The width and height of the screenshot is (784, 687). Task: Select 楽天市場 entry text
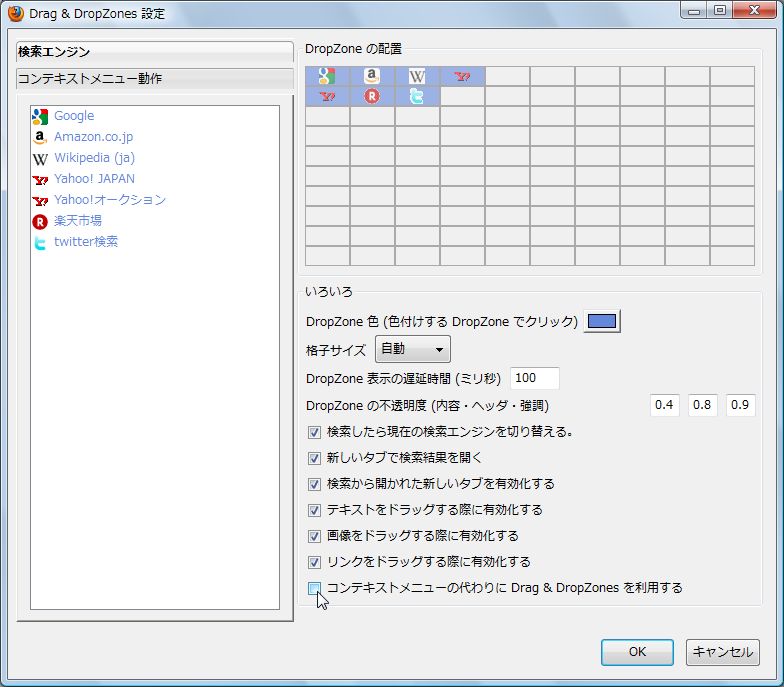pyautogui.click(x=78, y=220)
